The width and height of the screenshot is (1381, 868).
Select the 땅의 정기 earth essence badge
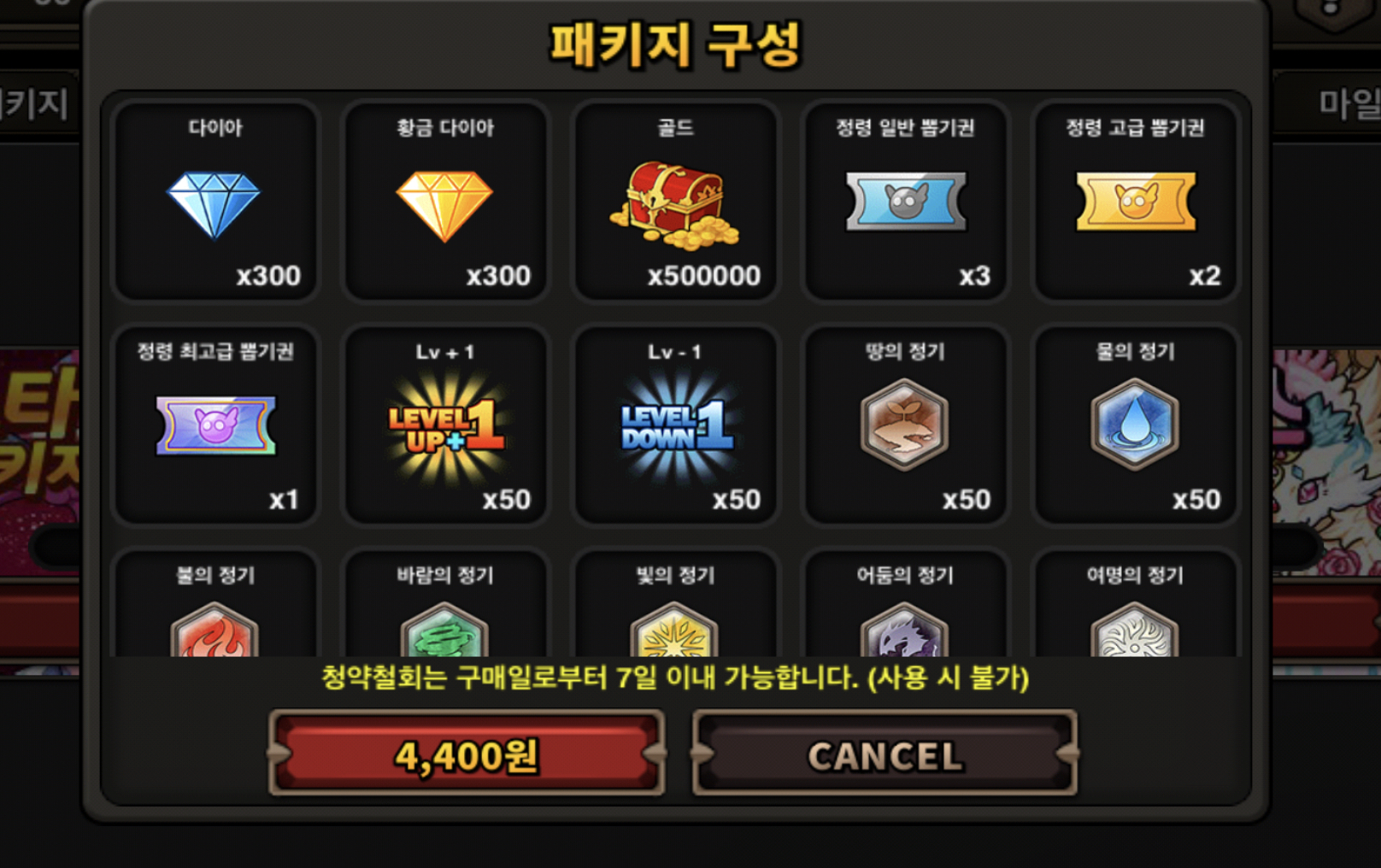click(x=904, y=425)
